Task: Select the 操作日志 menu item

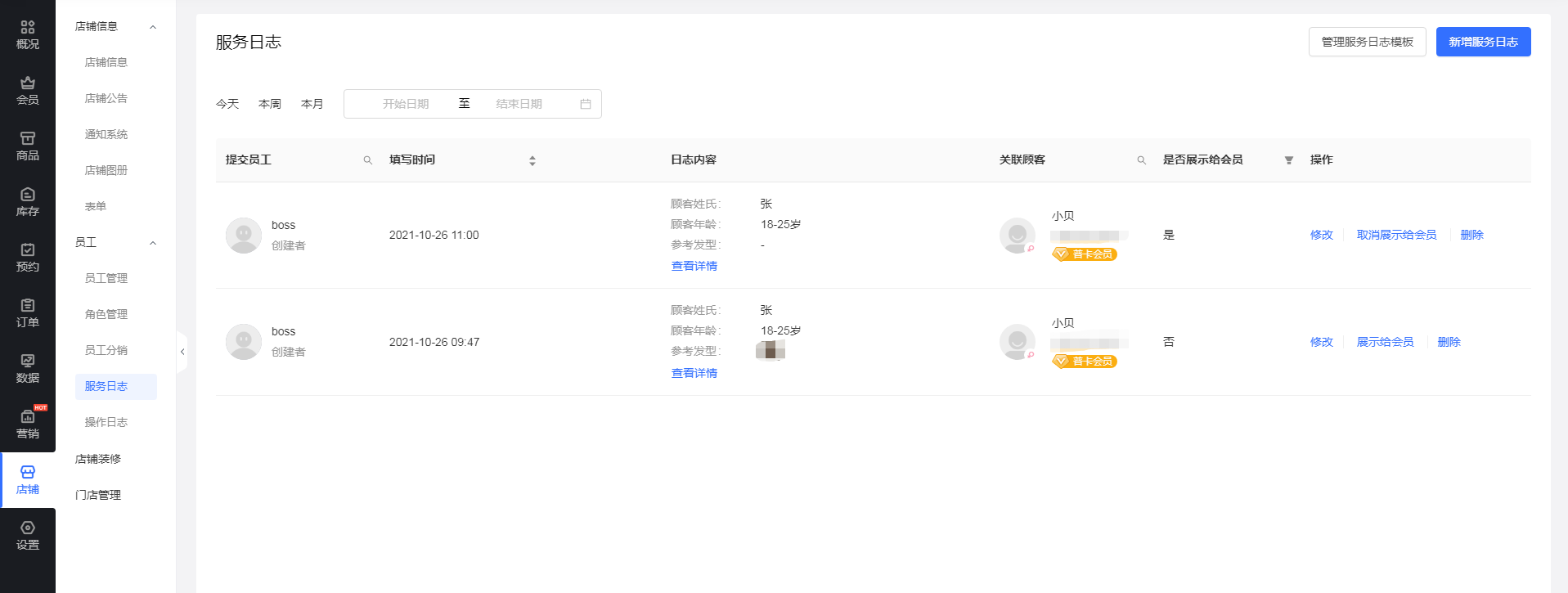Action: coord(106,422)
